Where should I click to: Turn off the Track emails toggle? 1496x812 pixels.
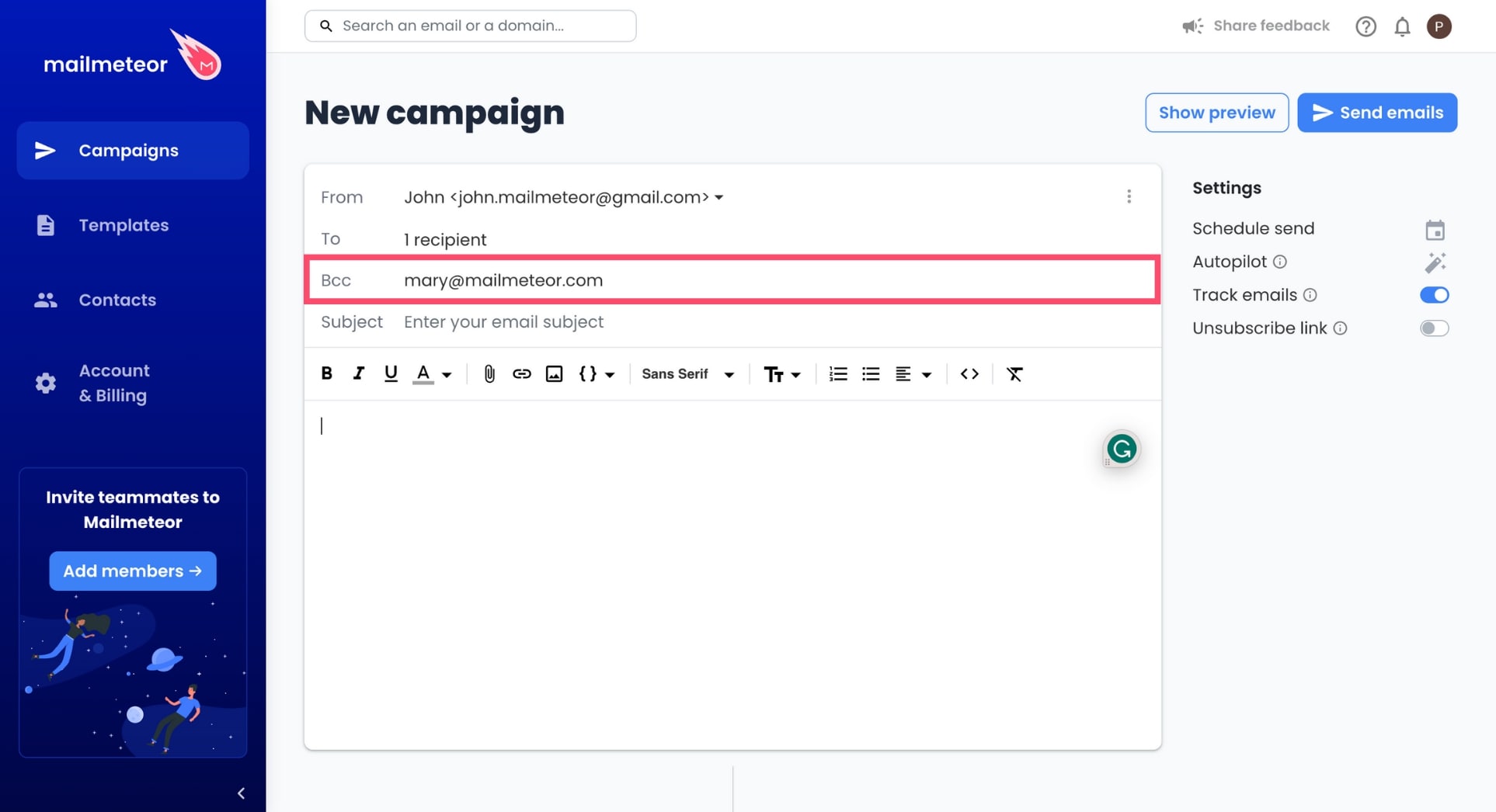(x=1434, y=295)
